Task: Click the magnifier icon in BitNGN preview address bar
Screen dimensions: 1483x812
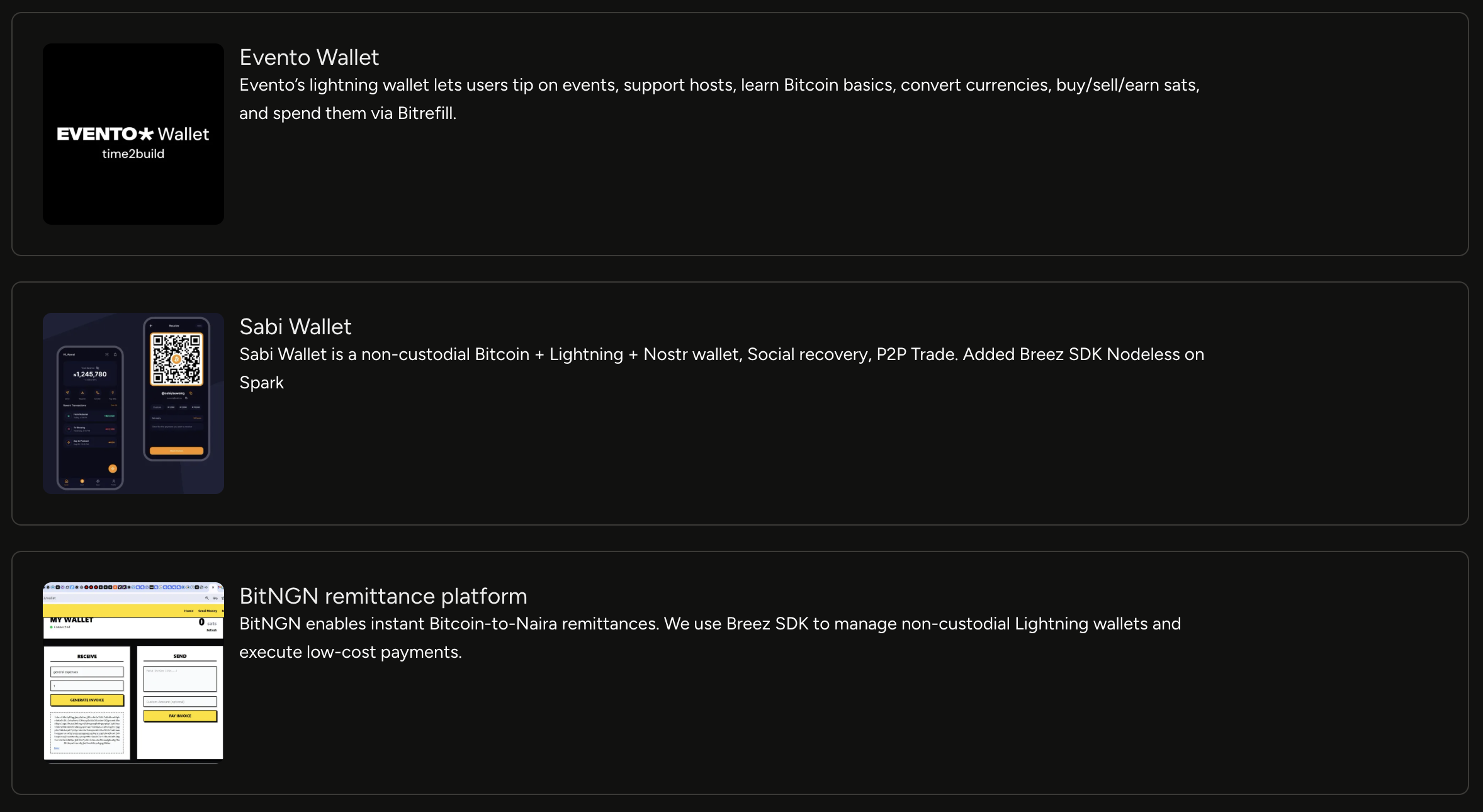Action: coord(206,598)
